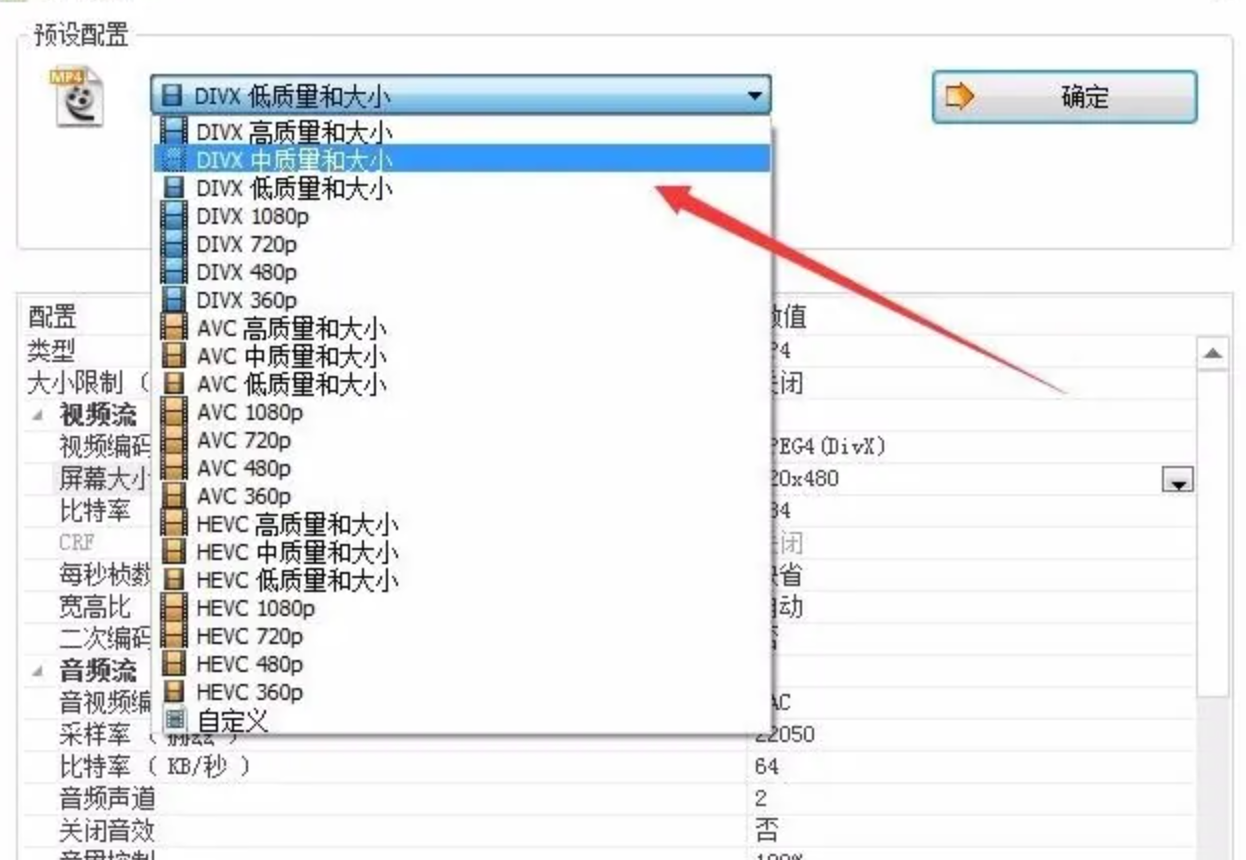Collapse the 音频流 section triangle
This screenshot has width=1246, height=860.
38,671
